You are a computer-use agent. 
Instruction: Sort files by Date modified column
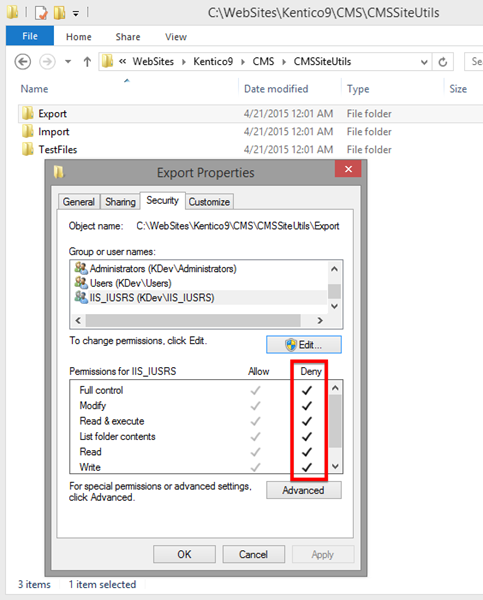(276, 89)
